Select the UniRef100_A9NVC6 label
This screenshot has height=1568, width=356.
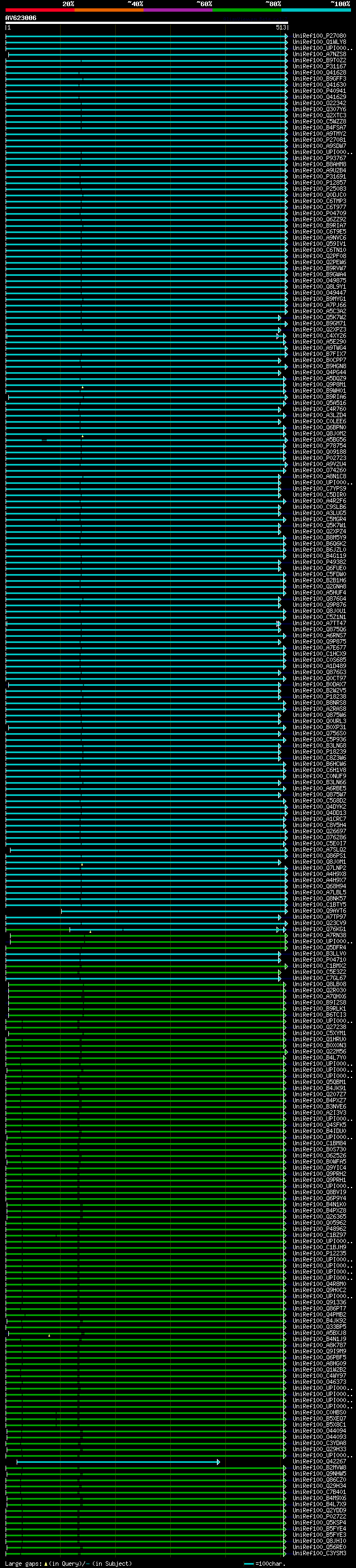[319, 238]
